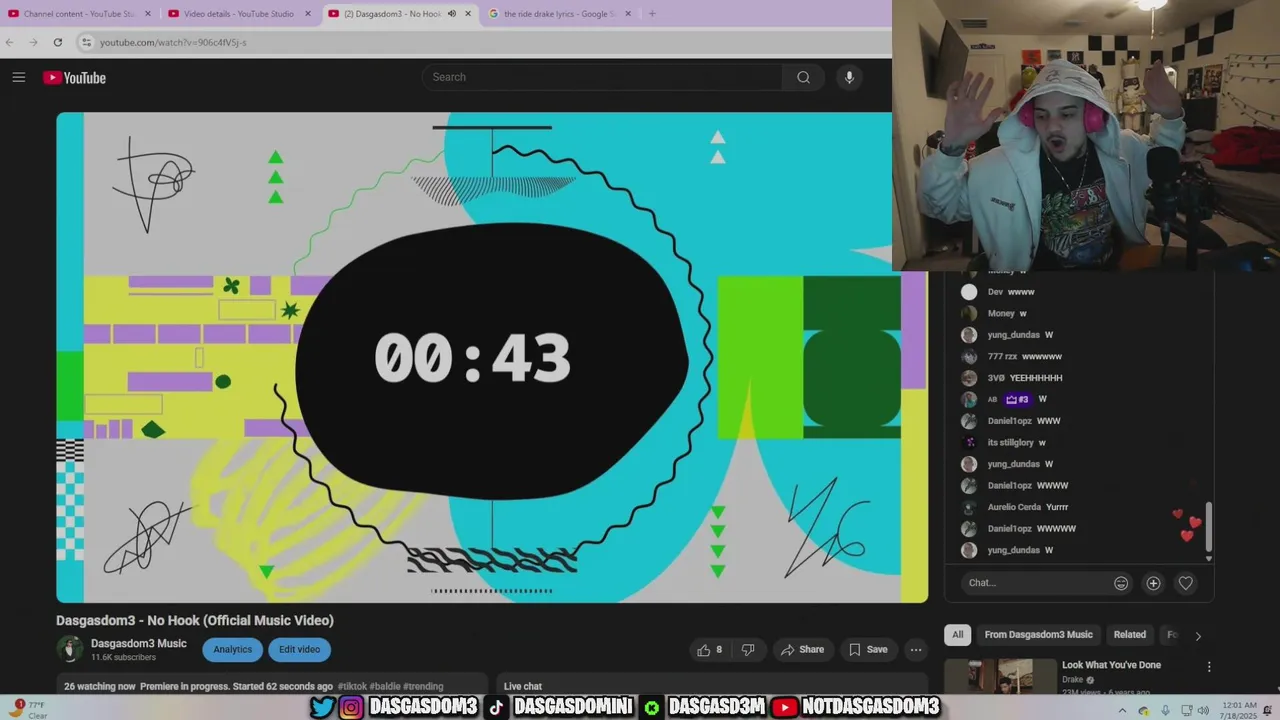Switch to Video details YouTube Studio tab
Image resolution: width=1280 pixels, height=720 pixels.
point(240,14)
